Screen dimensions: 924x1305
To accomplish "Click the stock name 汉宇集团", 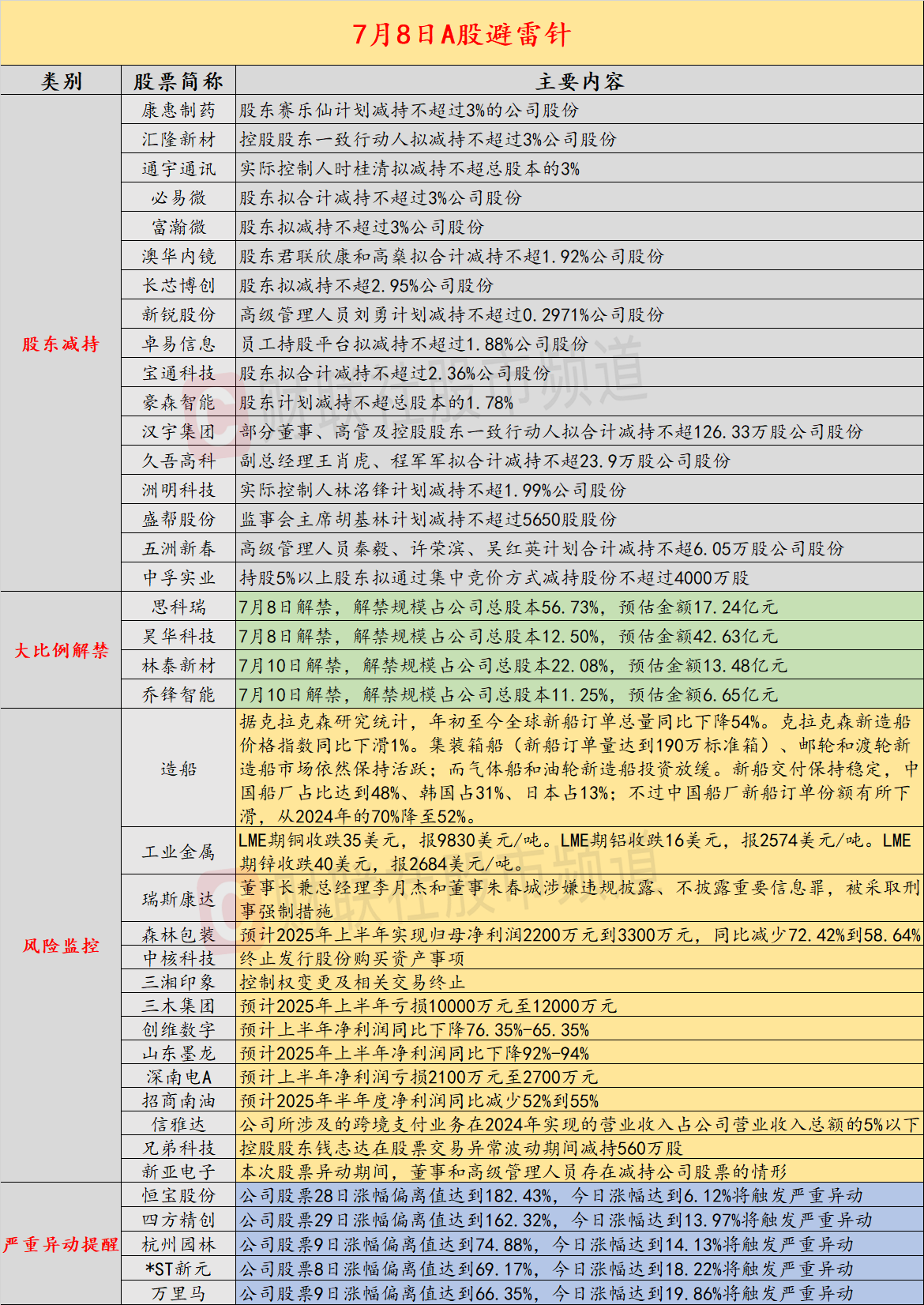I will click(x=178, y=432).
